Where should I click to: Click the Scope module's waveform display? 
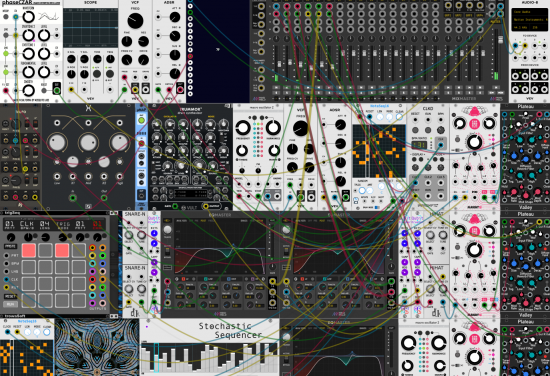pyautogui.click(x=90, y=28)
